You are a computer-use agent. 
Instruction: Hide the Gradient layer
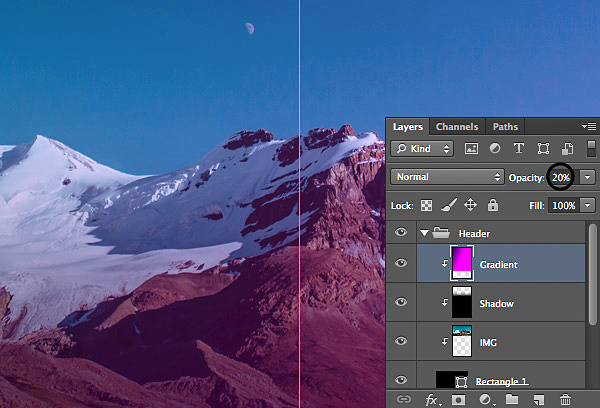pyautogui.click(x=401, y=263)
